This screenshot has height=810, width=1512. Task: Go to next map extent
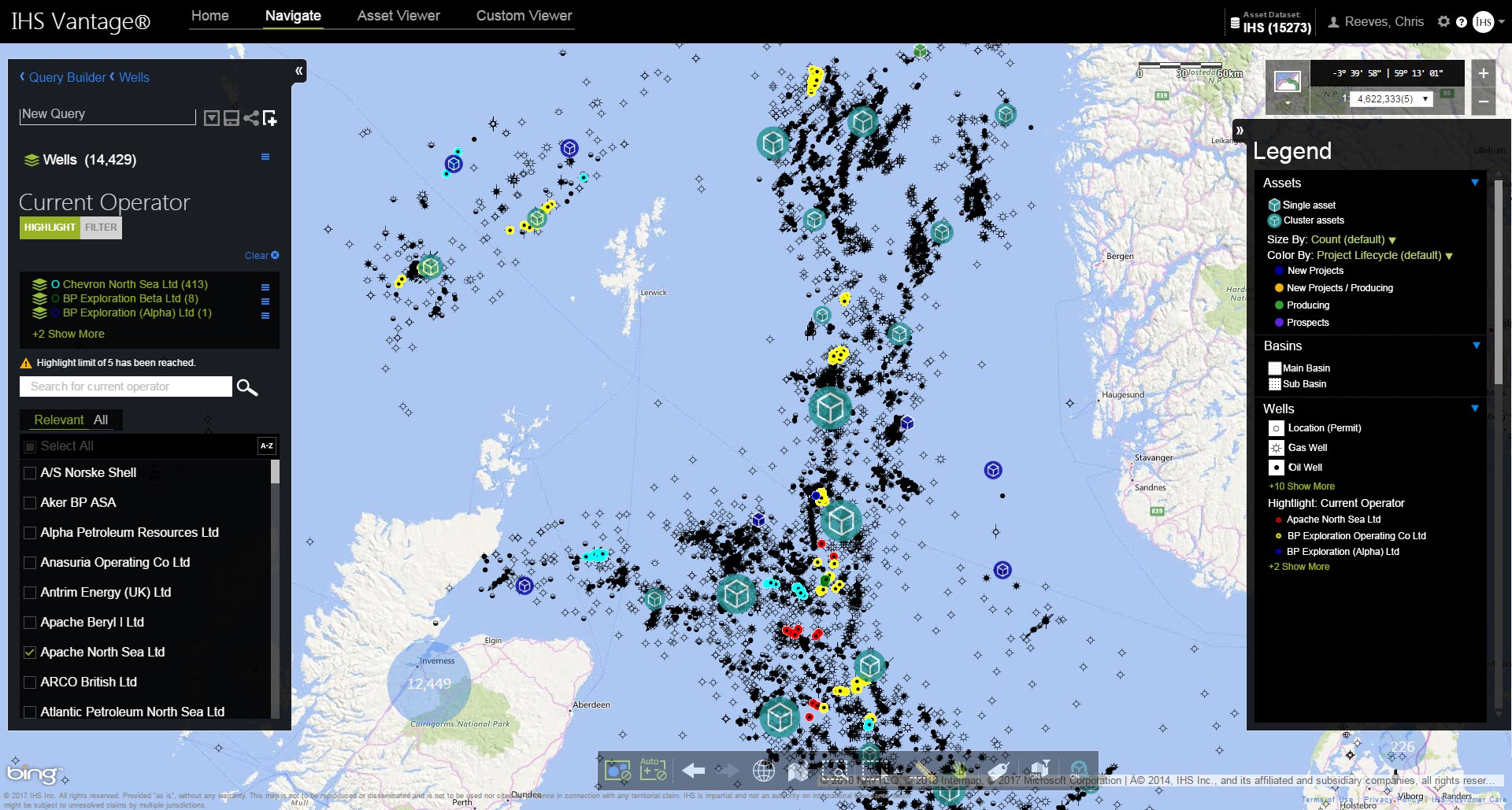tap(727, 771)
